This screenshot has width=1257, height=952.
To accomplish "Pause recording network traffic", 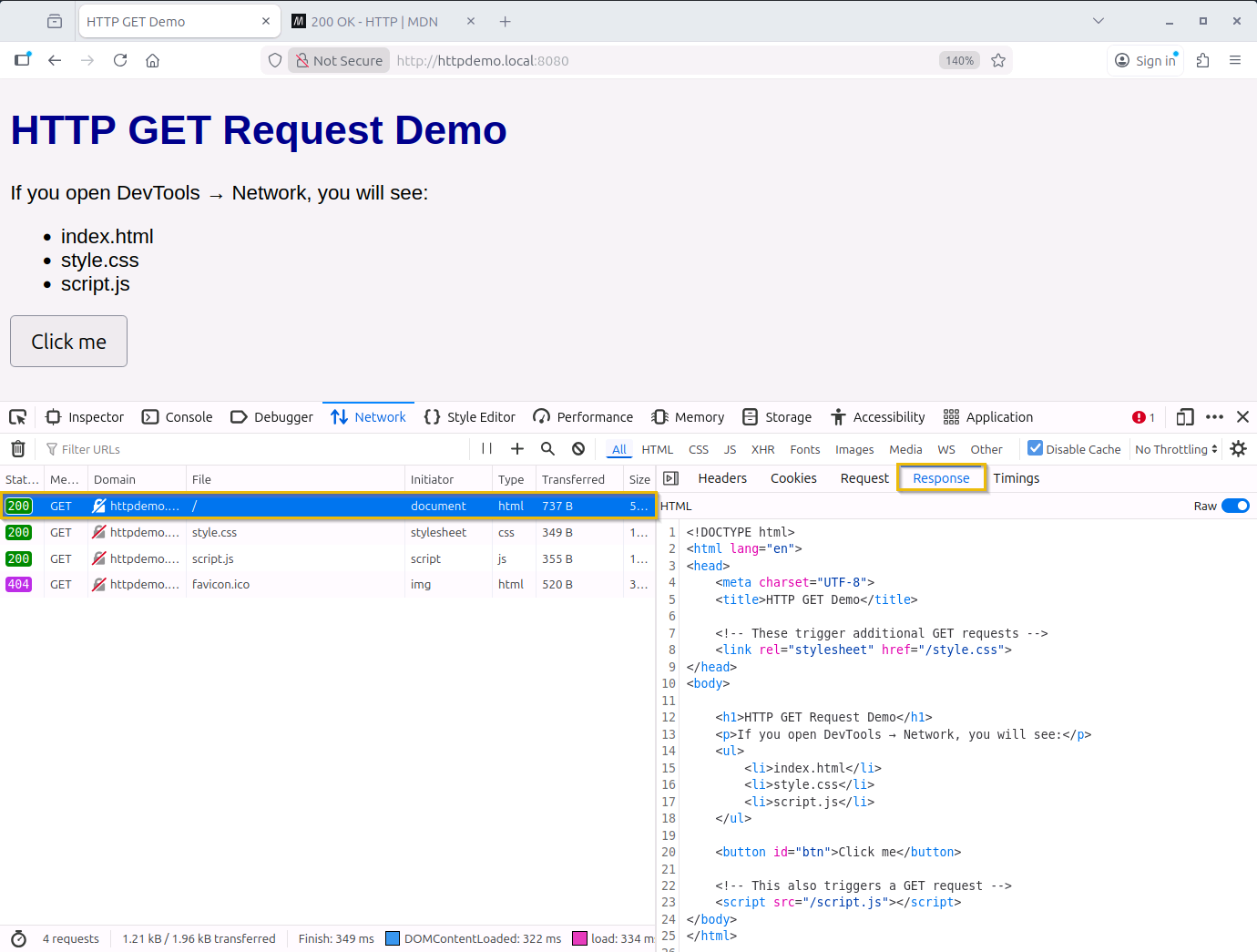I will [487, 448].
